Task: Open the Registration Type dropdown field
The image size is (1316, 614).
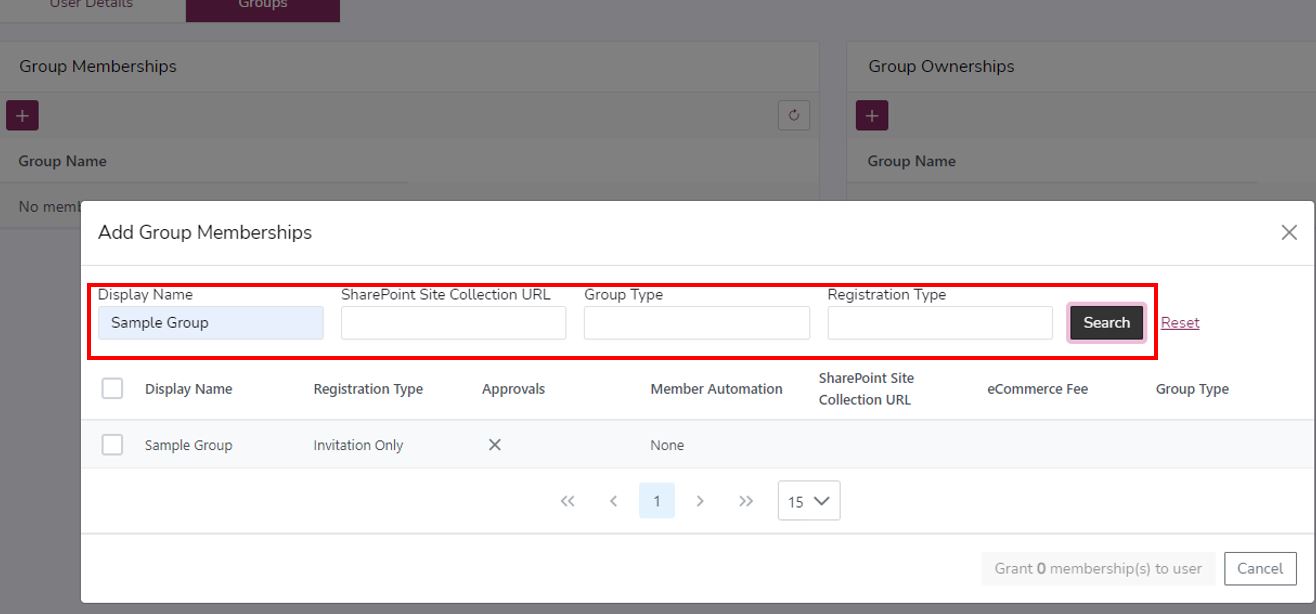Action: (939, 322)
